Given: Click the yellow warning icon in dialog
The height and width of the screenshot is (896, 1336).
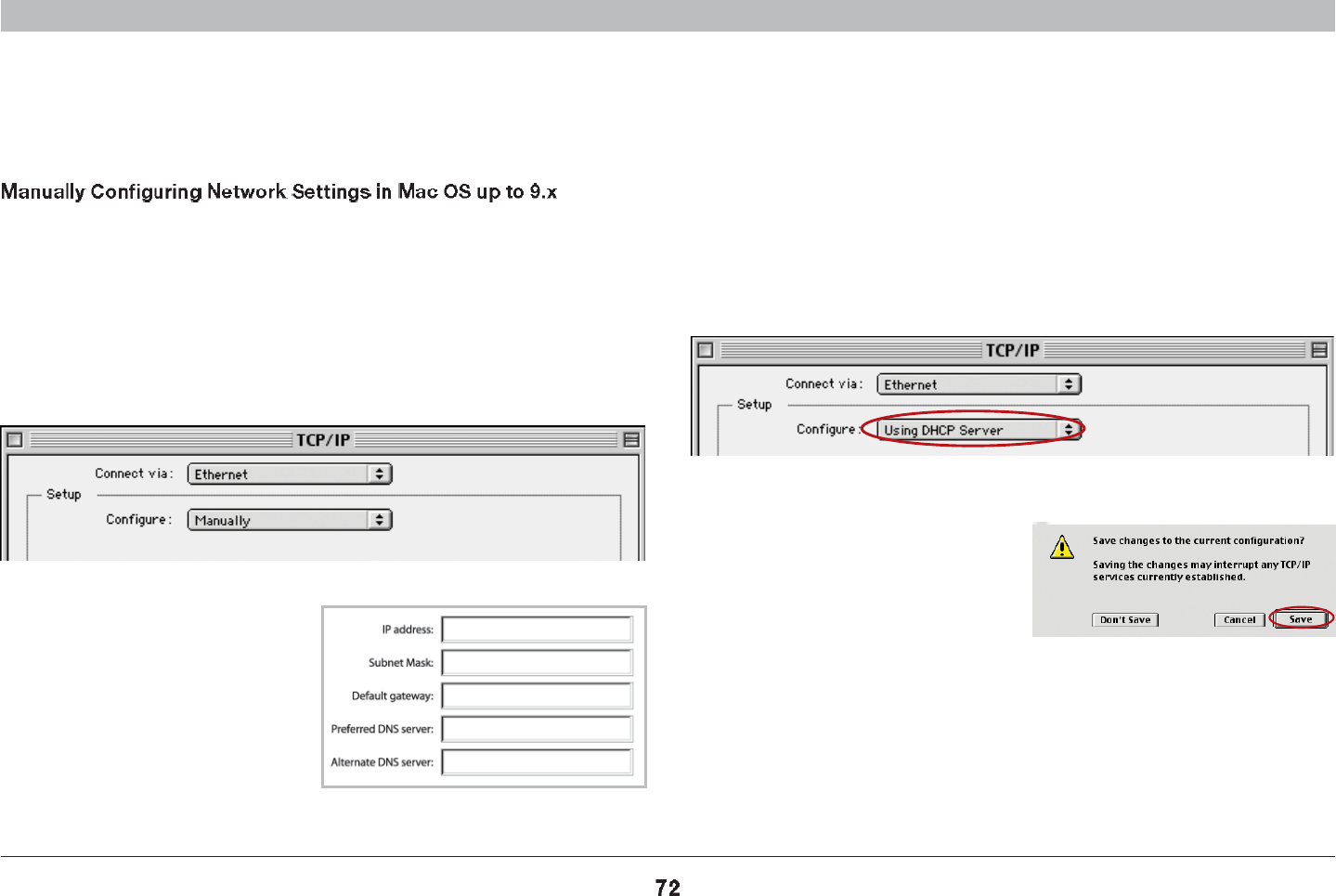Looking at the screenshot, I should tap(1062, 547).
